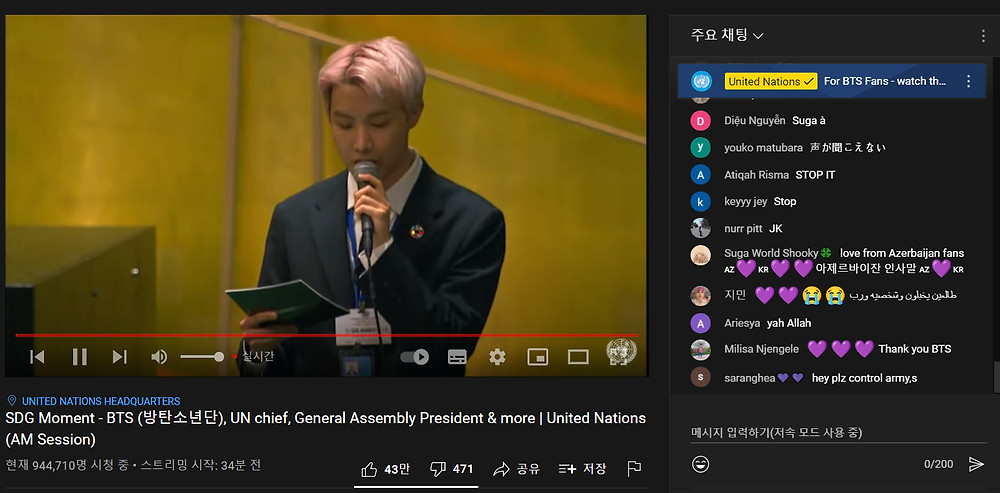Click nurr pitt's 'JK' message
Viewport: 1000px width, 493px height.
pyautogui.click(x=776, y=228)
